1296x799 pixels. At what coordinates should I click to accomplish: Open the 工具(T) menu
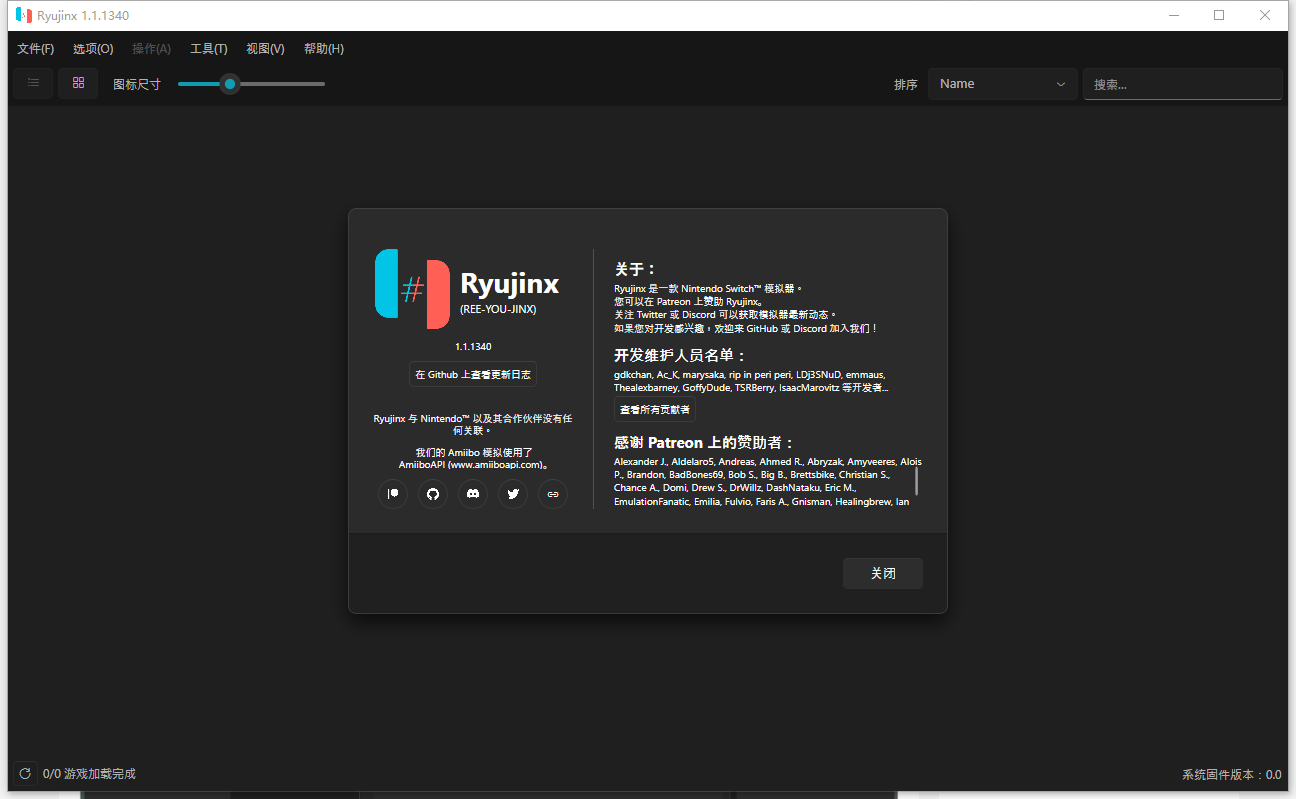pos(208,48)
